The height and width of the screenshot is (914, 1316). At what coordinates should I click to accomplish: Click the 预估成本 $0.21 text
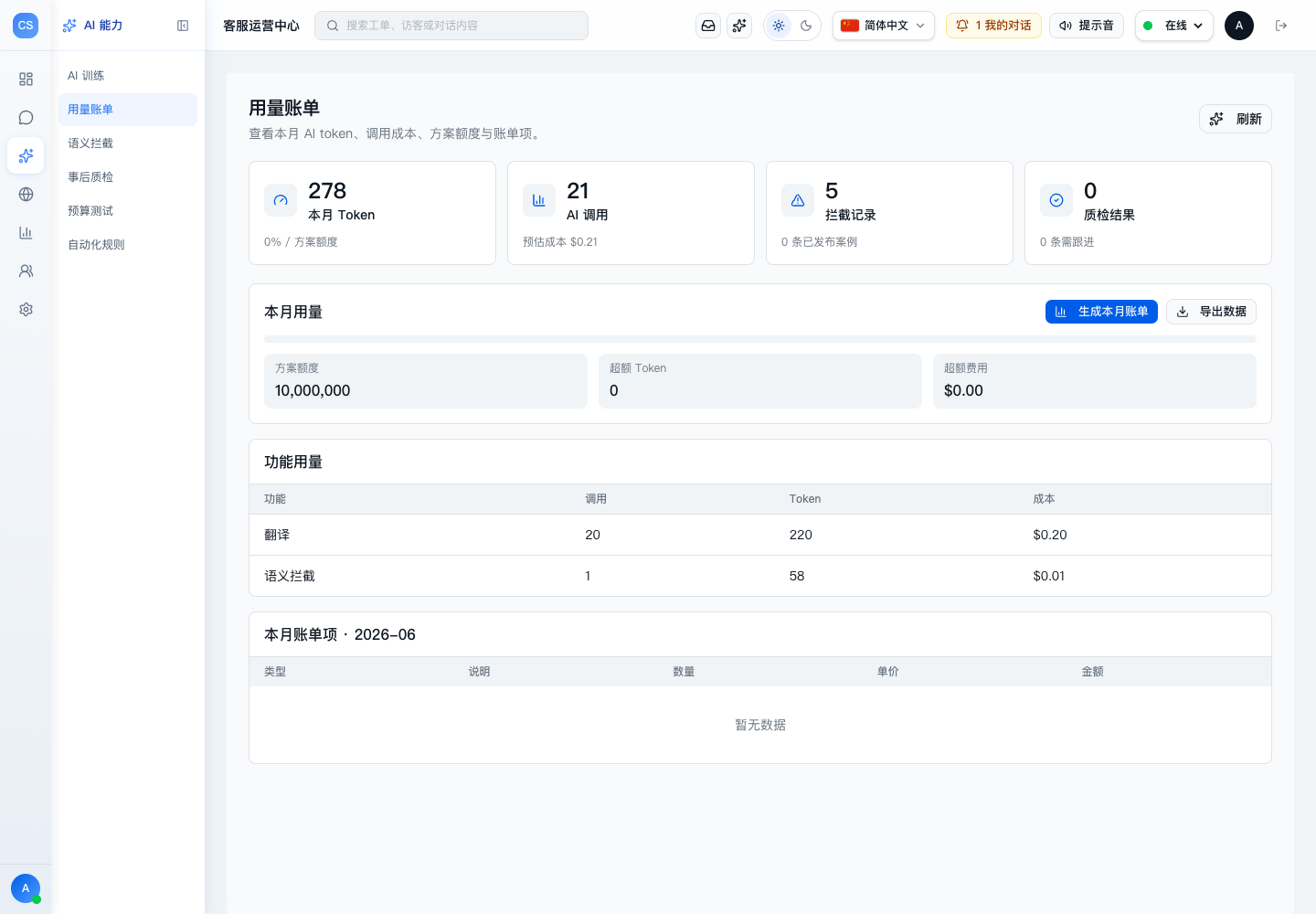coord(560,242)
